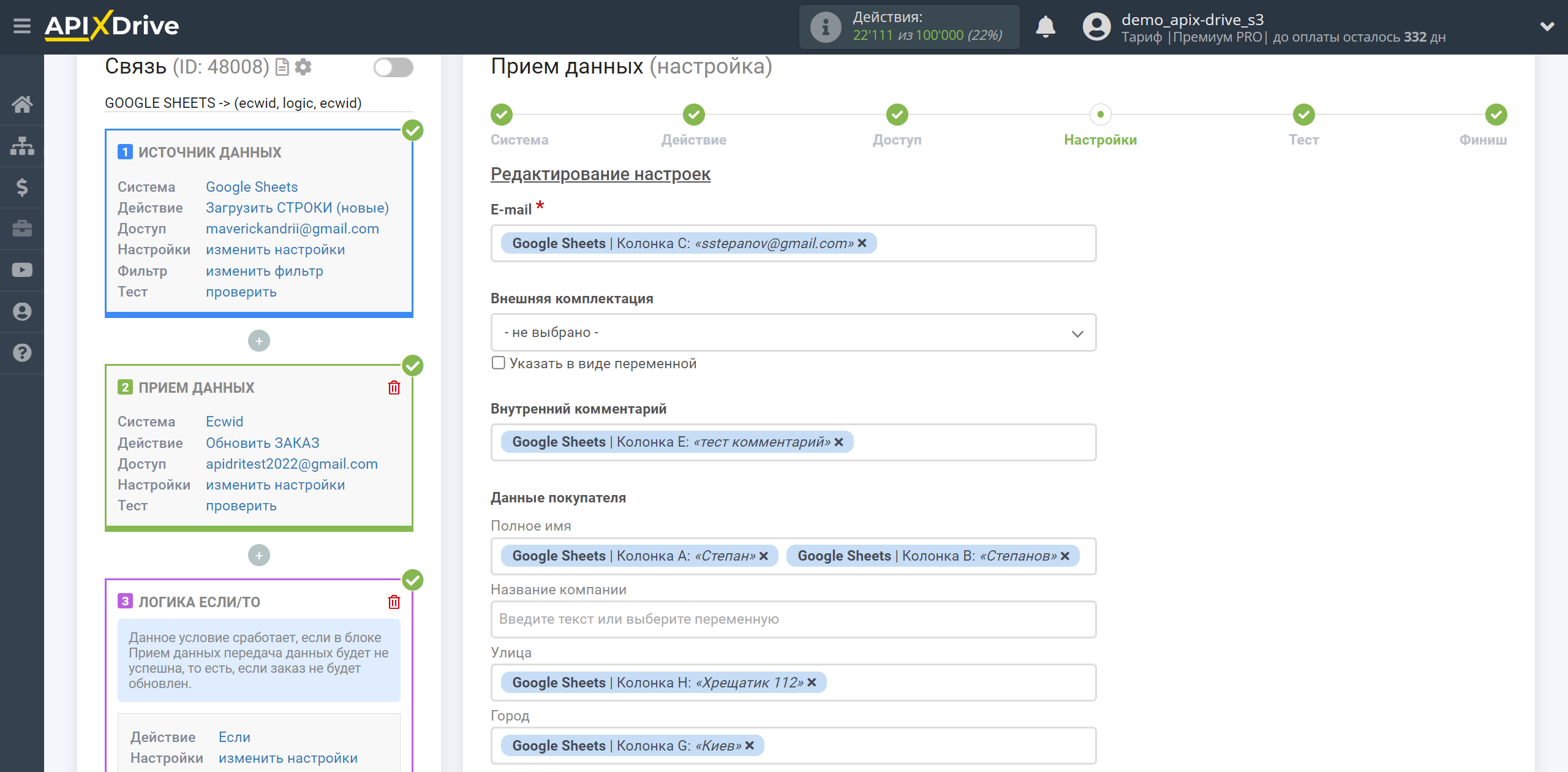Open Ecwid system link
This screenshot has height=772, width=1568.
pyautogui.click(x=224, y=422)
